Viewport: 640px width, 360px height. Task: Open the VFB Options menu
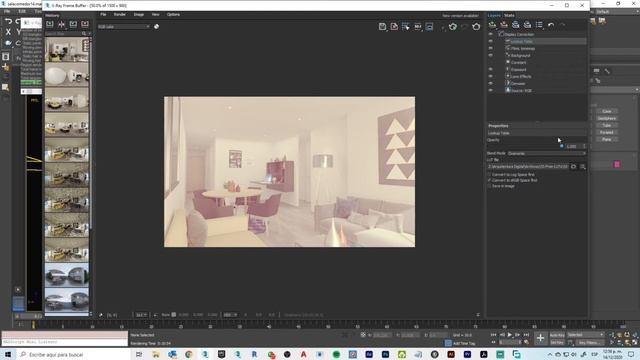tap(173, 14)
